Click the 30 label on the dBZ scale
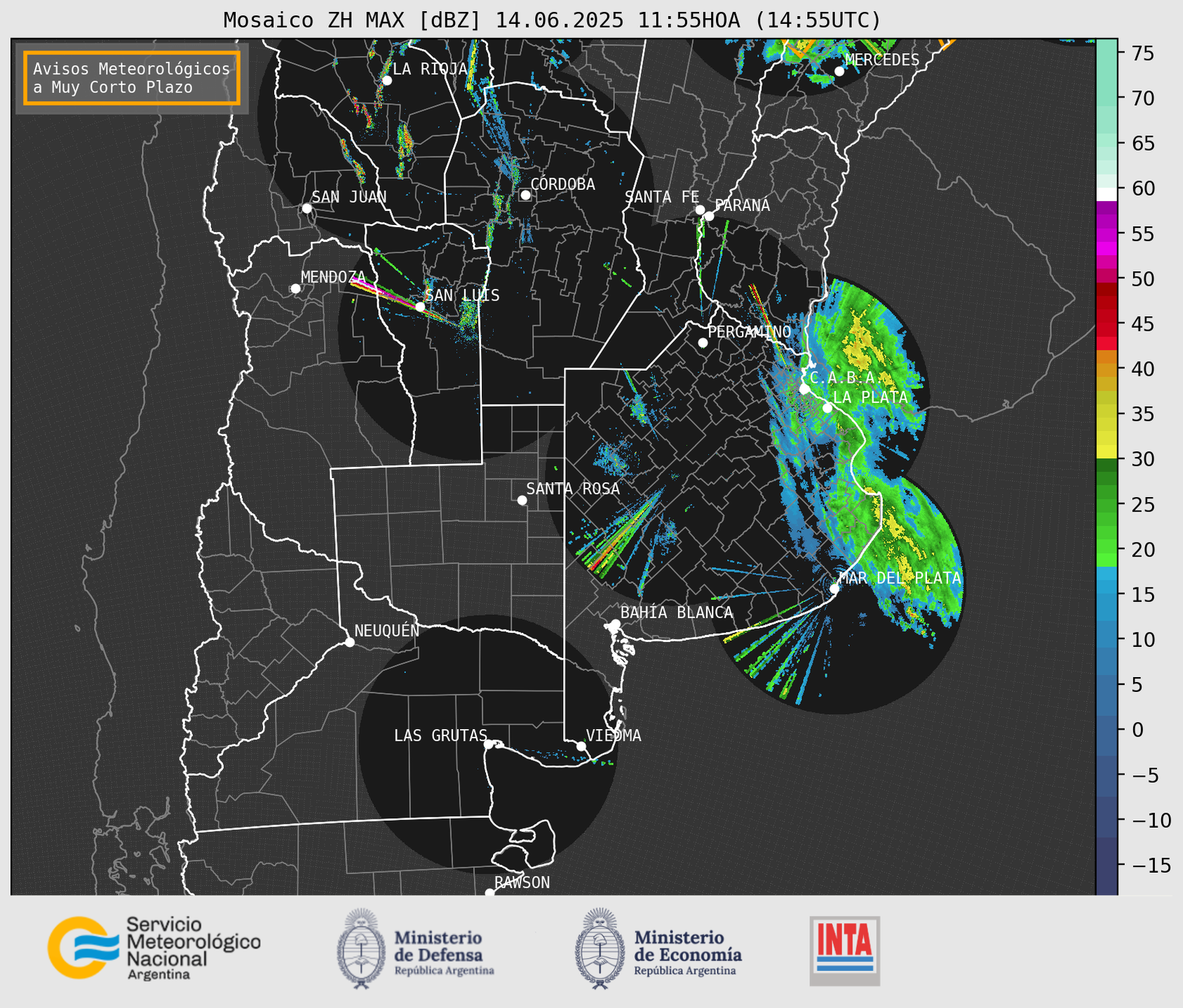This screenshot has width=1183, height=1008. tap(1143, 459)
